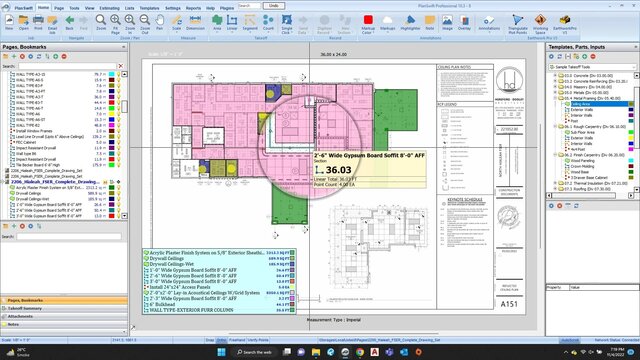Viewport: 640px width, 360px height.
Task: Collapse the 05.4 Metal Framing folder
Action: pyautogui.click(x=555, y=98)
